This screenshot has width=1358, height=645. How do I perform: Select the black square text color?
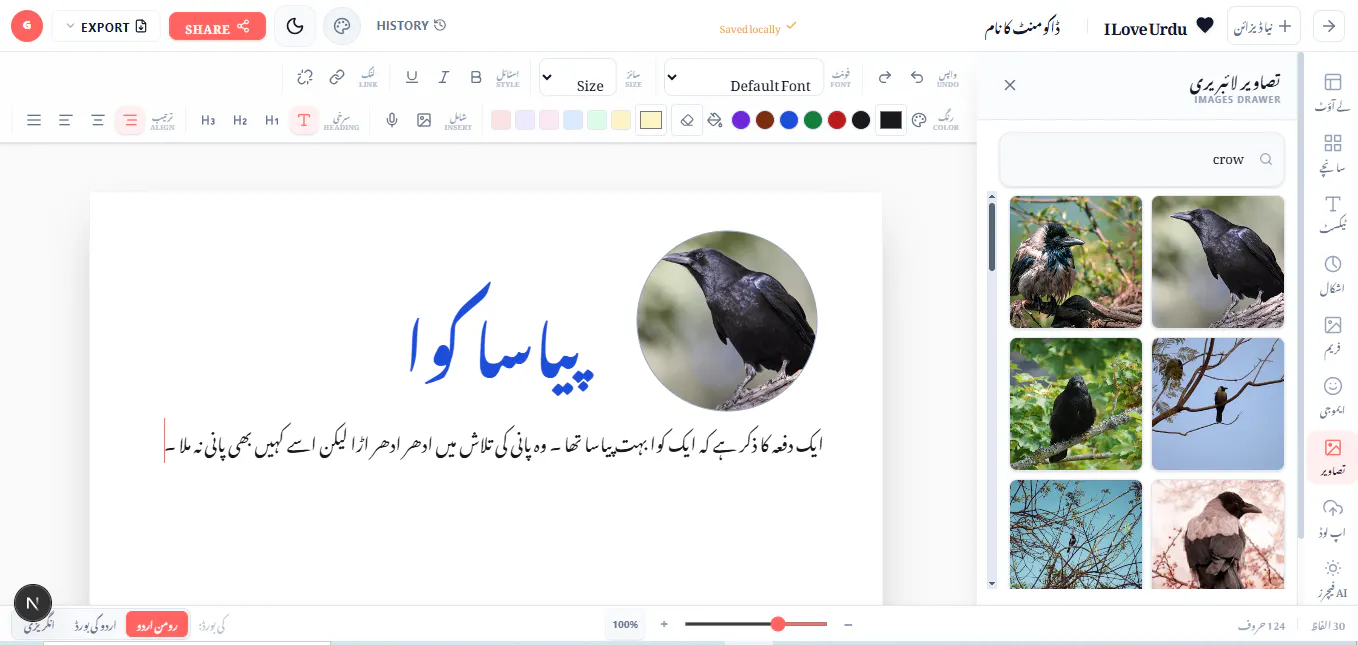890,120
